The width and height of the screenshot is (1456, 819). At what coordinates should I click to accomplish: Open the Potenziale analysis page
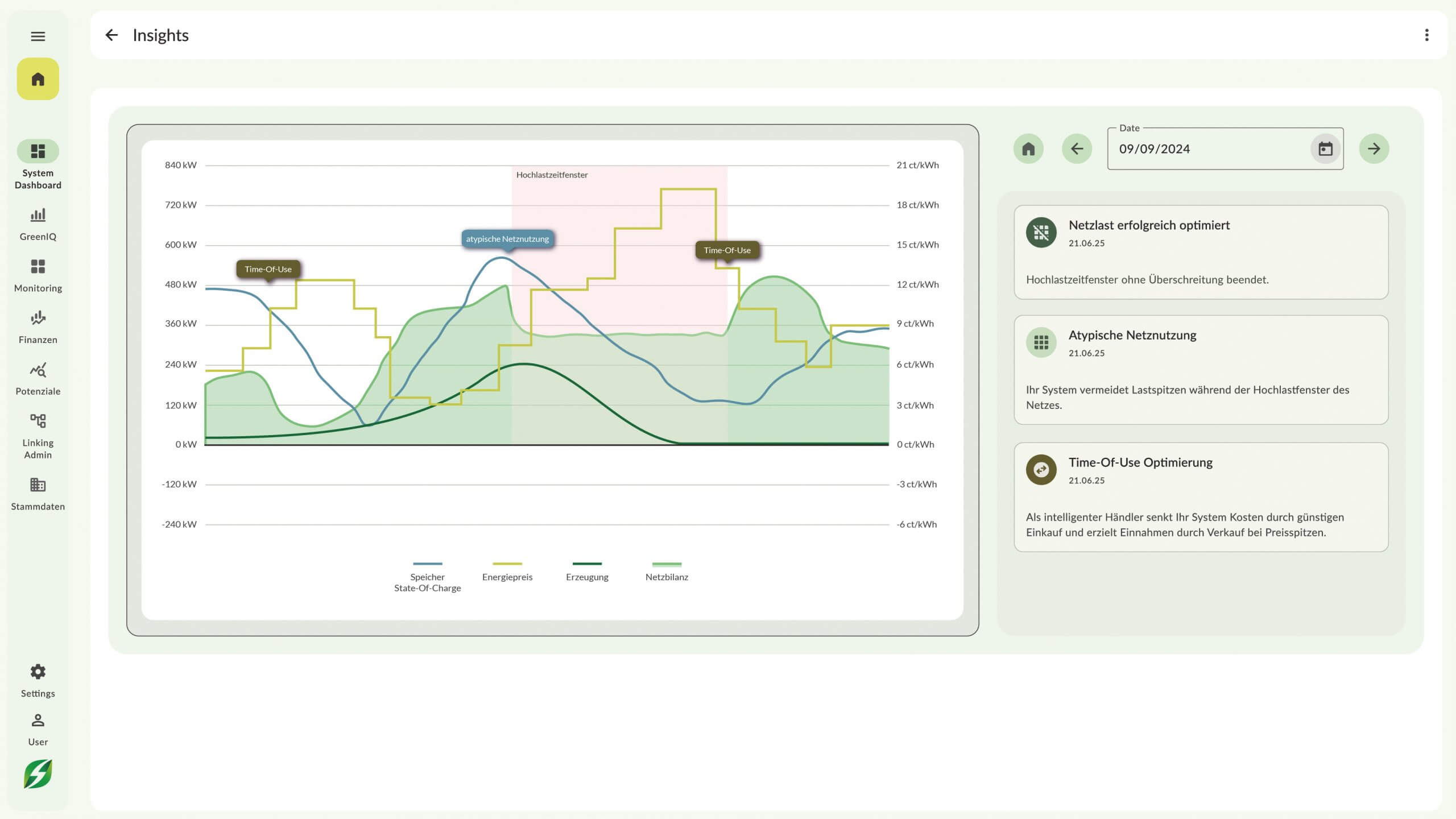pos(38,379)
